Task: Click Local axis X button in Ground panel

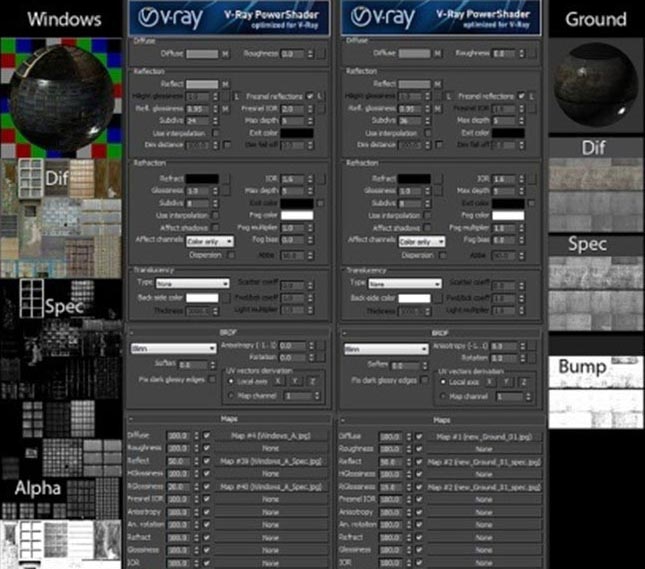Action: tap(490, 382)
